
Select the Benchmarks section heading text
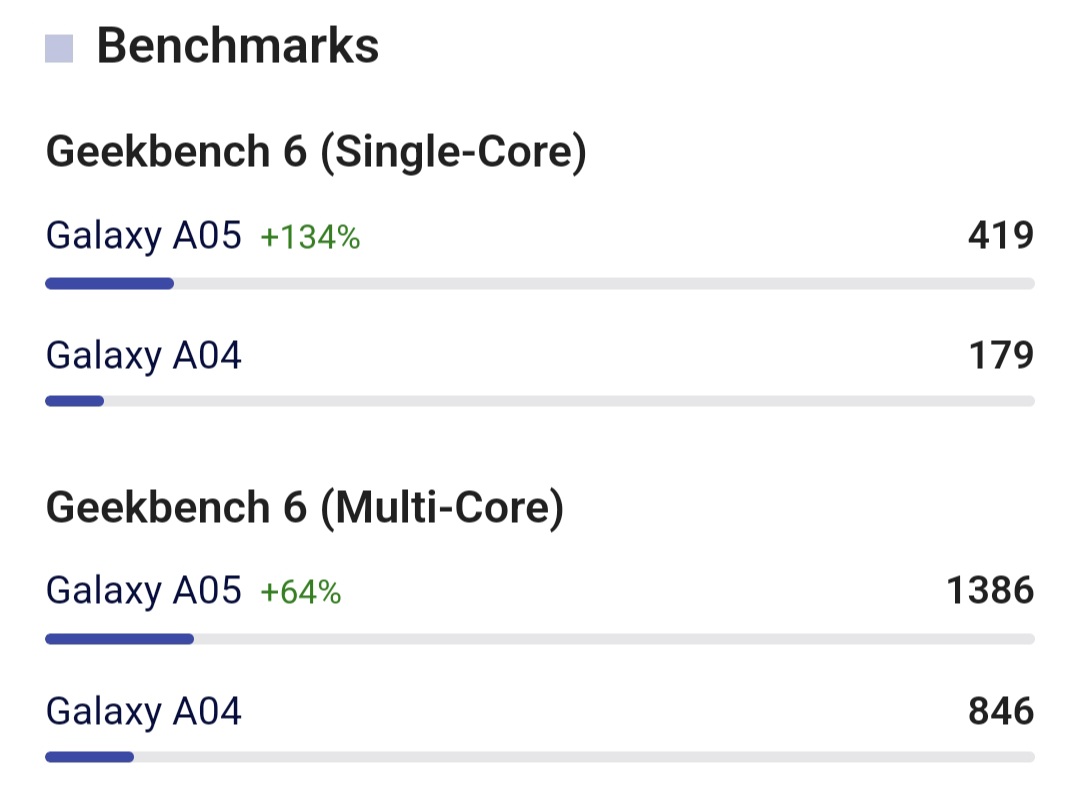pyautogui.click(x=237, y=46)
